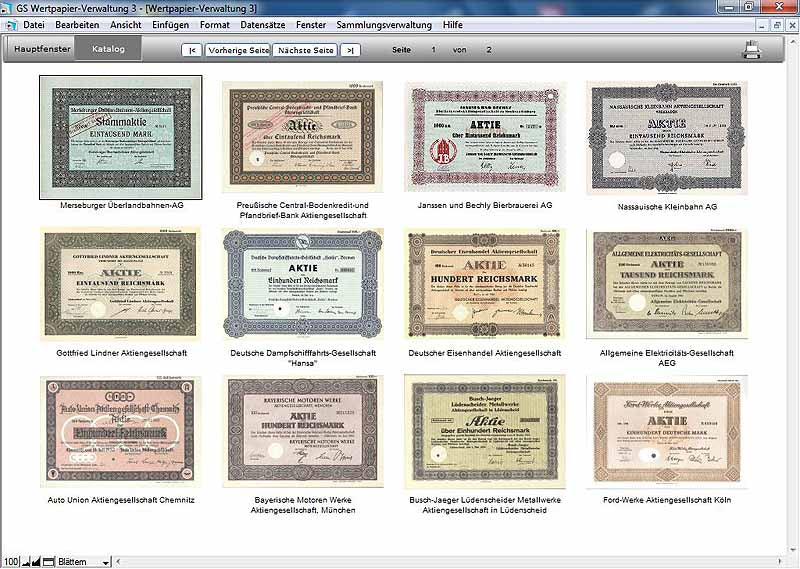Open the Datensätze menu
Image resolution: width=800 pixels, height=569 pixels.
point(262,23)
